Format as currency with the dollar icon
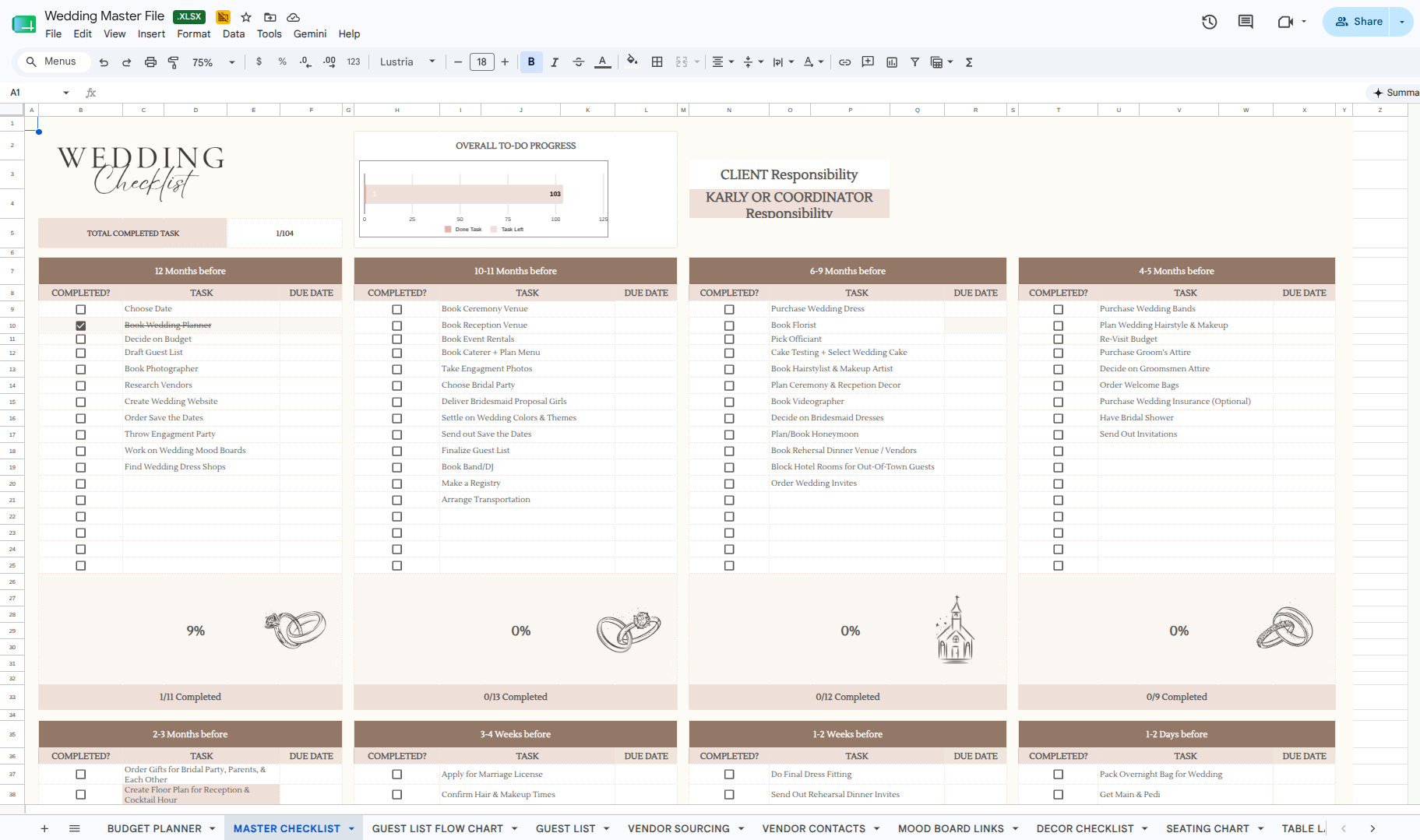Viewport: 1420px width, 840px height. [x=259, y=62]
